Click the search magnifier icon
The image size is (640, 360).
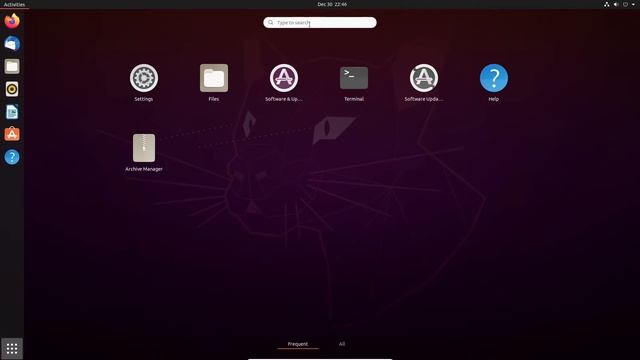click(x=271, y=22)
